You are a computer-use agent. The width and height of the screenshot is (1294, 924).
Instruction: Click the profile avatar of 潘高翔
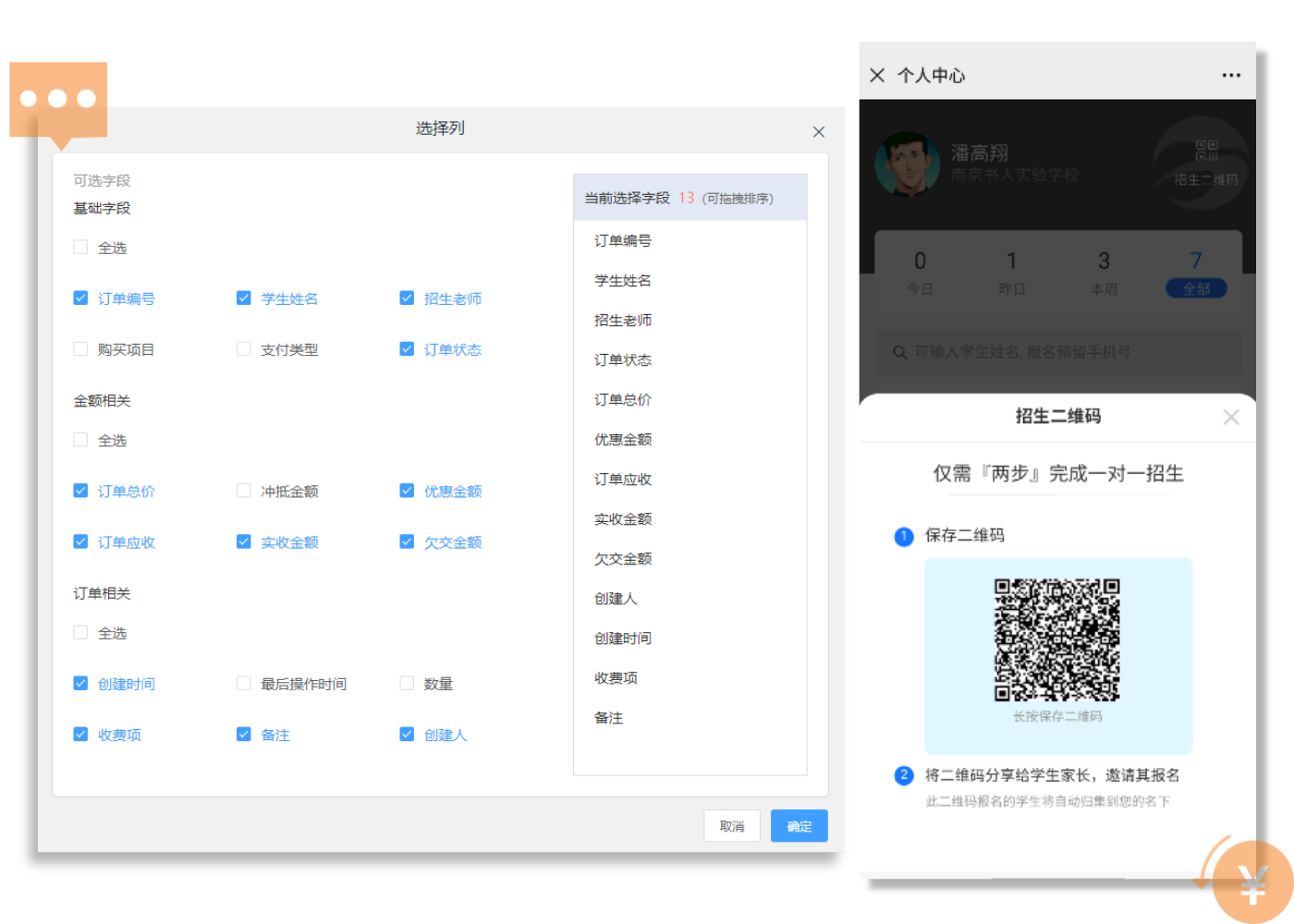click(907, 164)
